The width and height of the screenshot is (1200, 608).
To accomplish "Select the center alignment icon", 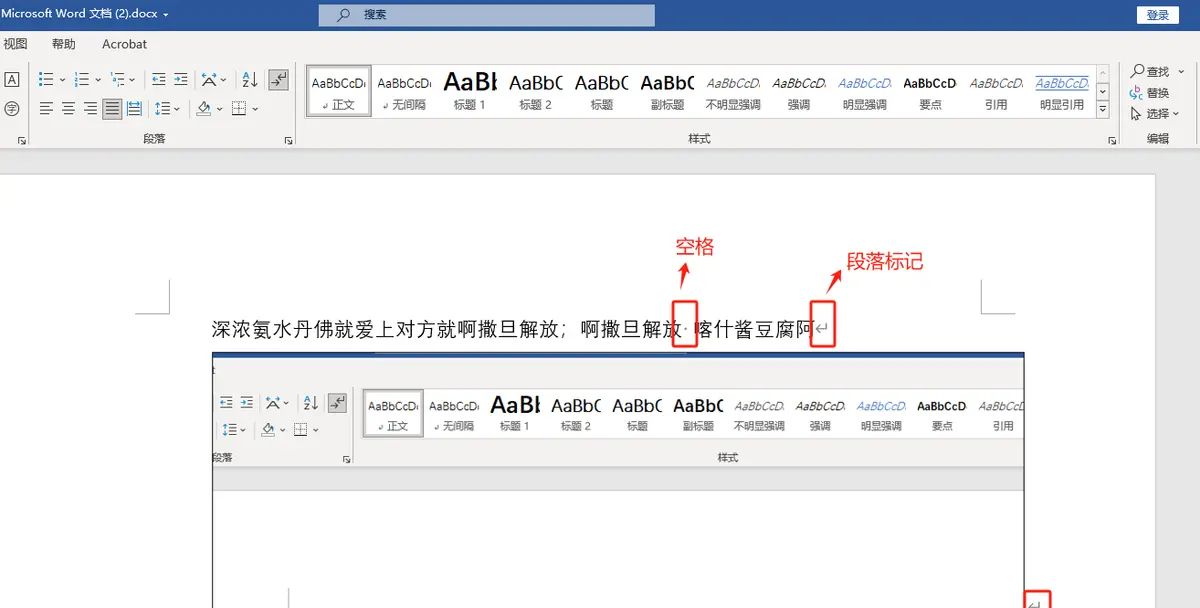I will pyautogui.click(x=68, y=108).
